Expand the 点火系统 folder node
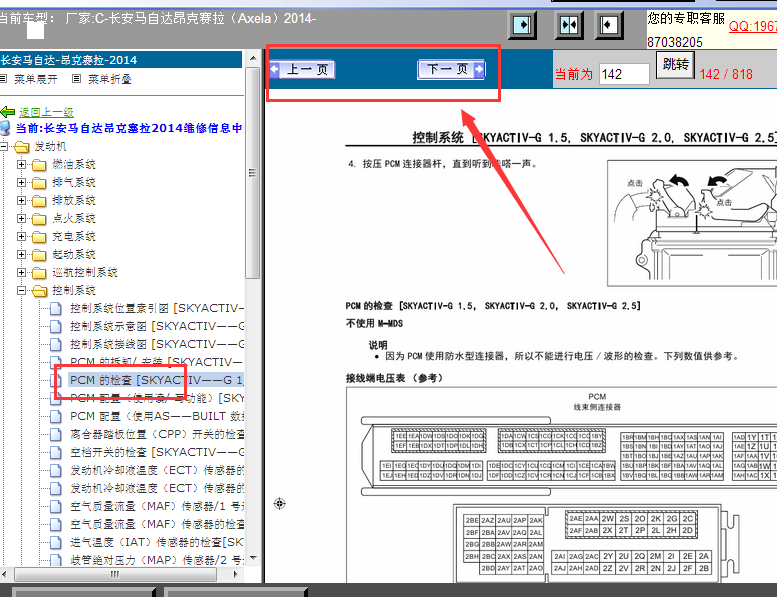Viewport: 777px width, 597px height. (x=21, y=218)
